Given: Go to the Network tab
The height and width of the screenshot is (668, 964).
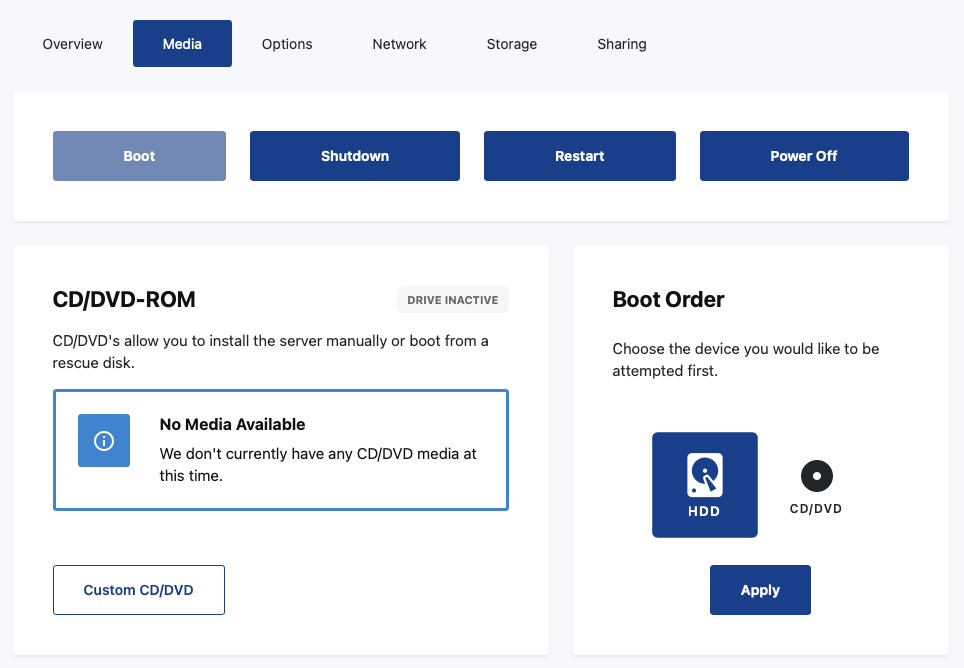Looking at the screenshot, I should pyautogui.click(x=399, y=44).
